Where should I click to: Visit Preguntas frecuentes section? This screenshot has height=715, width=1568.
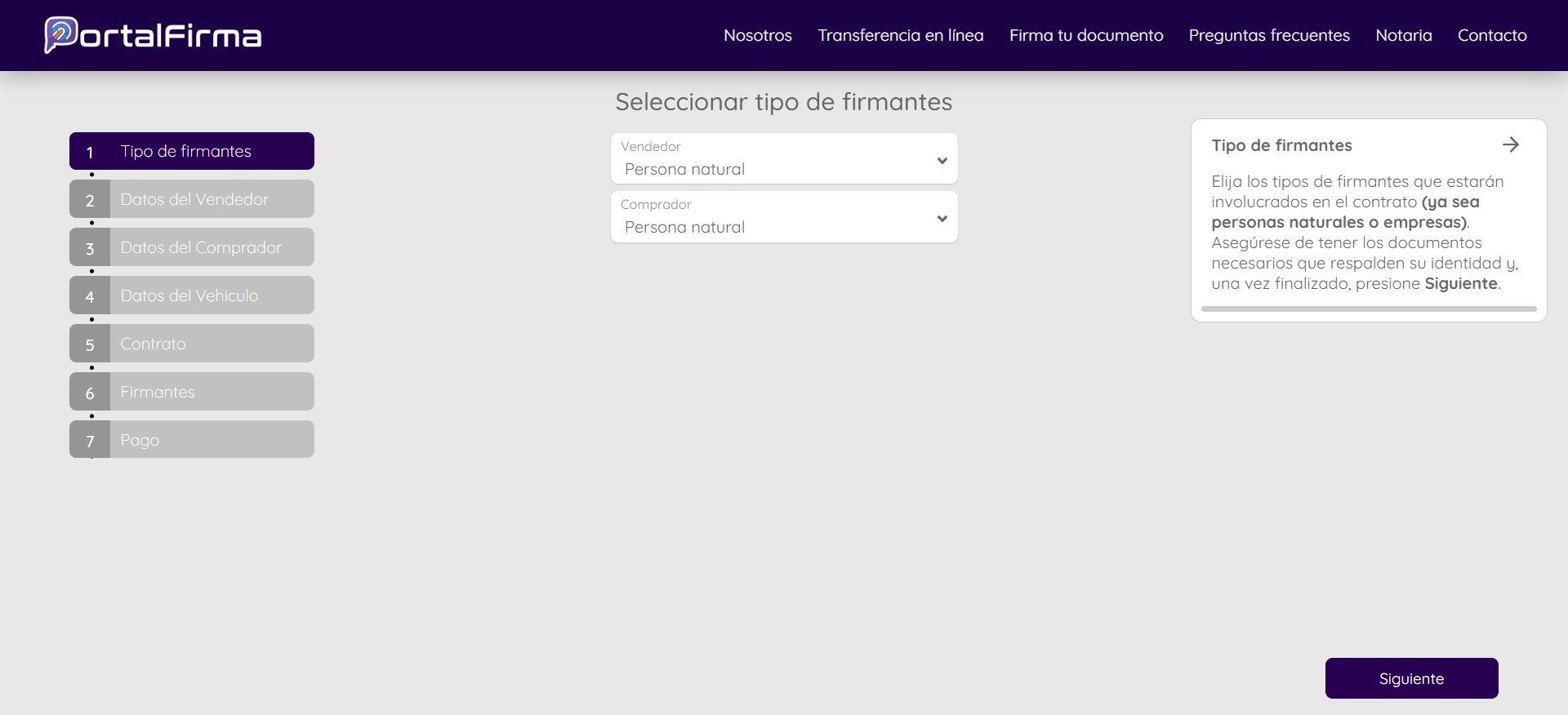tap(1268, 35)
